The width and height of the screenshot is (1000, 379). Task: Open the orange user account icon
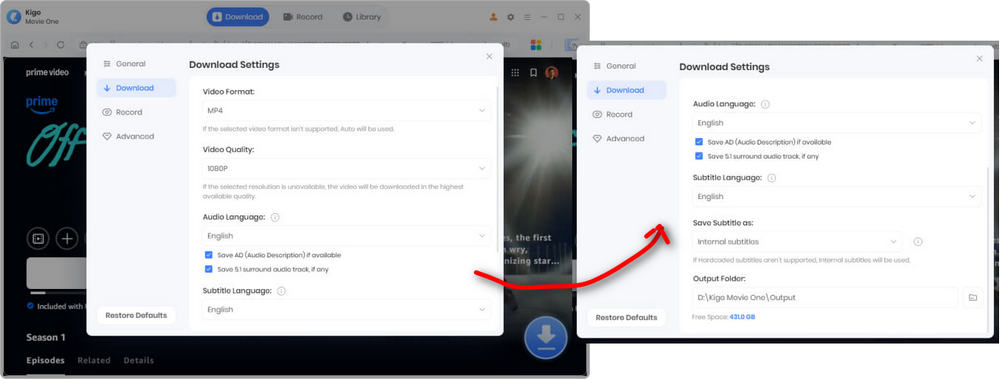[493, 17]
